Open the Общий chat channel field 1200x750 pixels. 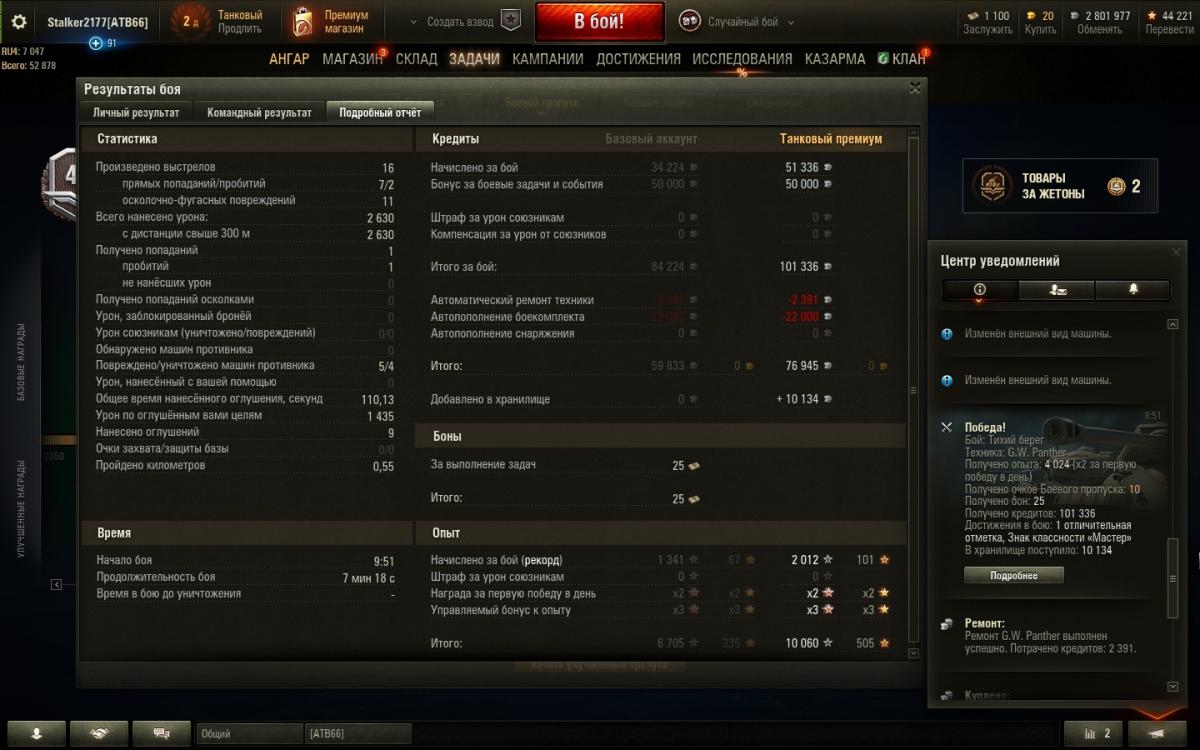(x=249, y=734)
